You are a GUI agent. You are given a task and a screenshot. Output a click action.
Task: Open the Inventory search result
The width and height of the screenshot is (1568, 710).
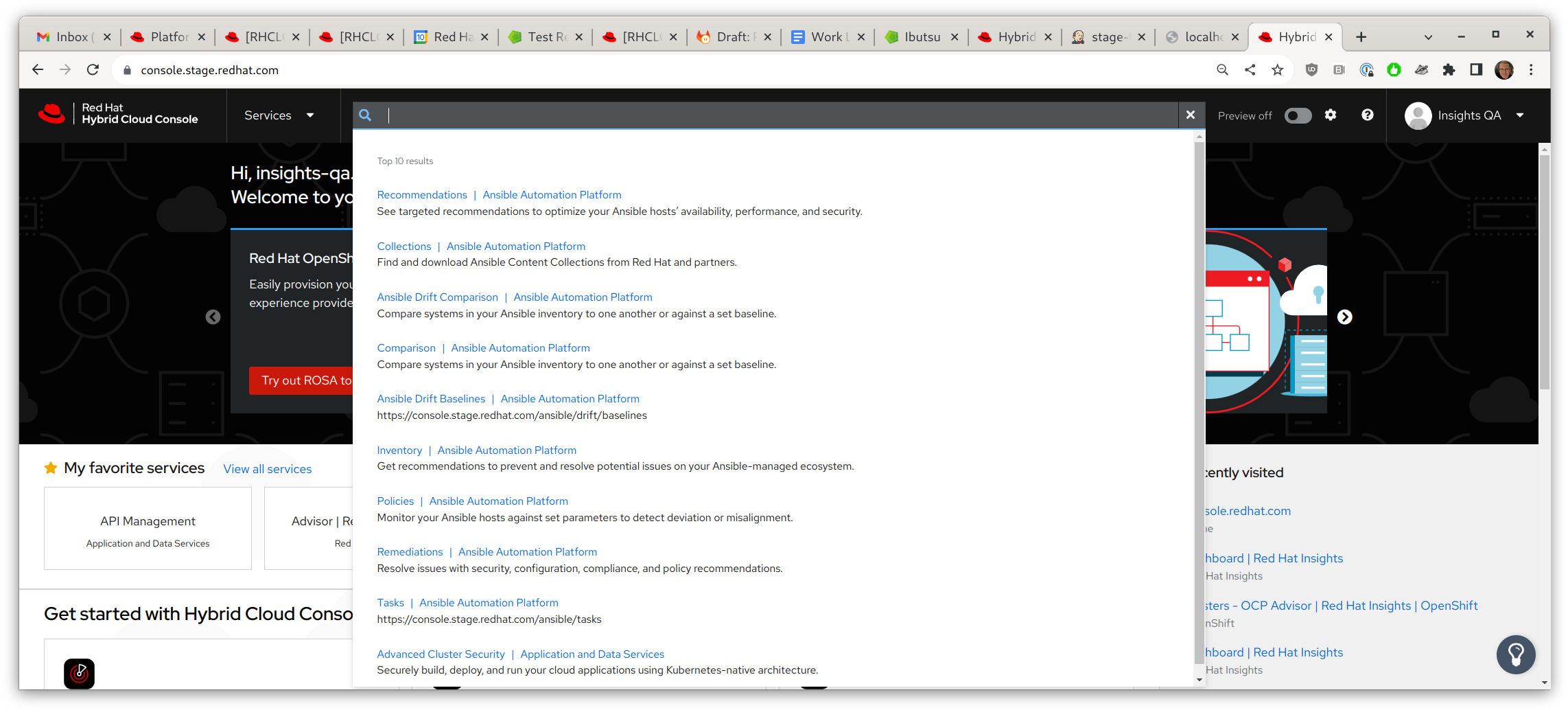click(x=399, y=450)
